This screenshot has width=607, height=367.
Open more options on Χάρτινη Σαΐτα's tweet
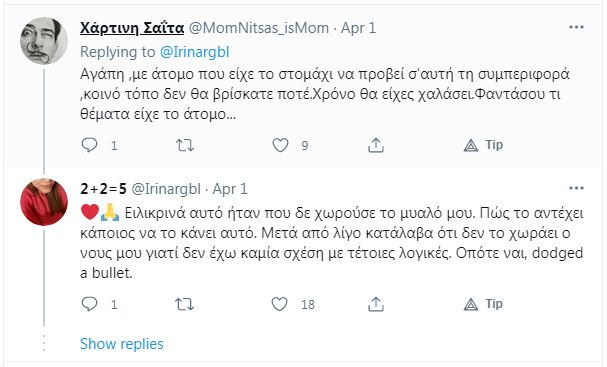coord(576,27)
